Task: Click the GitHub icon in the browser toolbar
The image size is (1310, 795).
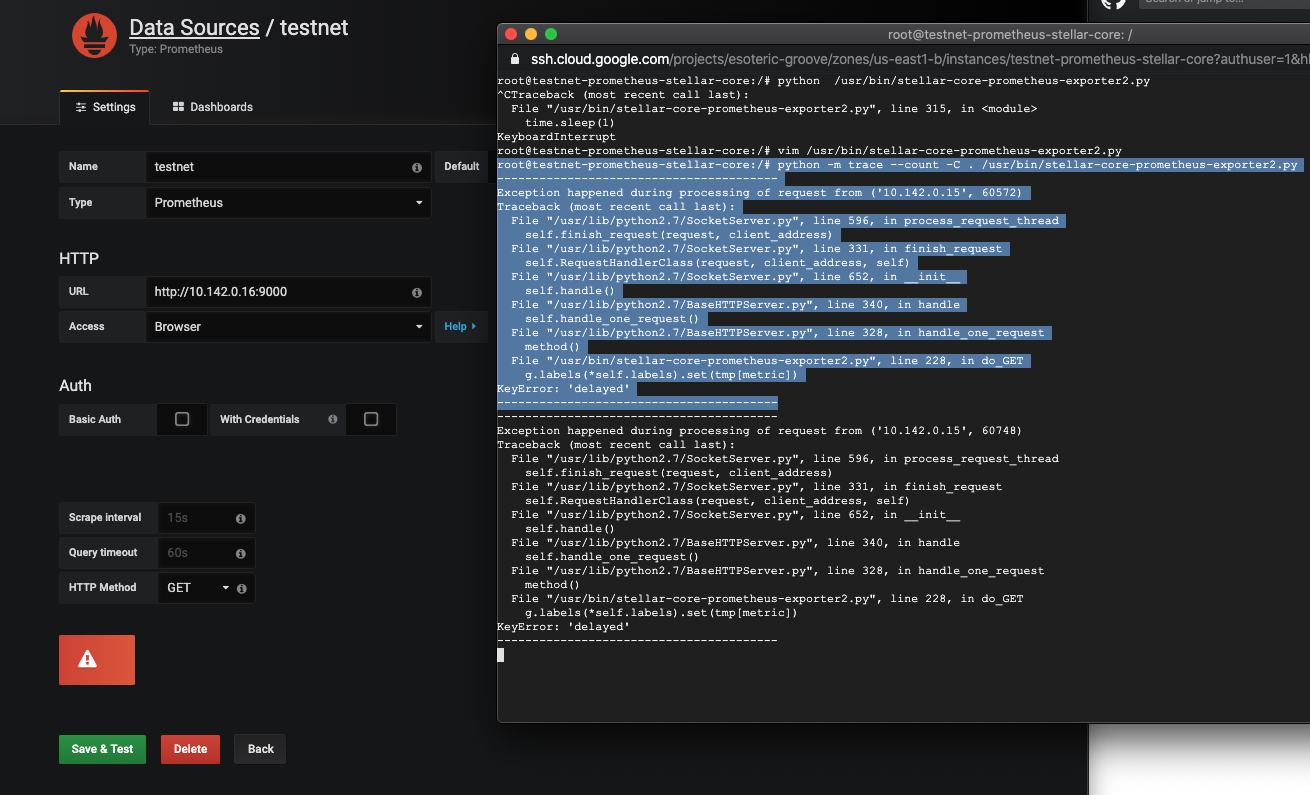Action: [x=1113, y=6]
